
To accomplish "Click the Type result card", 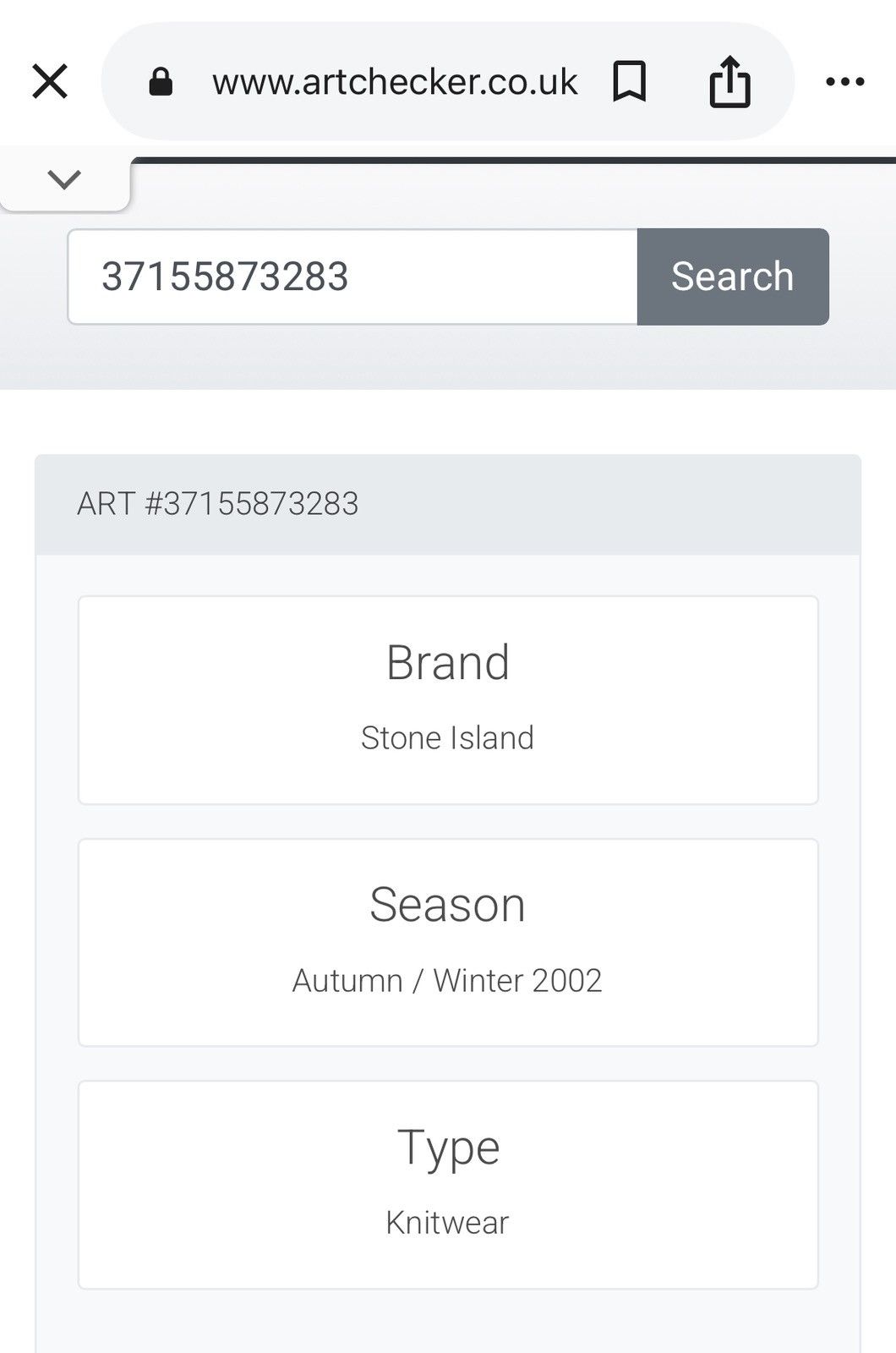I will click(x=448, y=1185).
